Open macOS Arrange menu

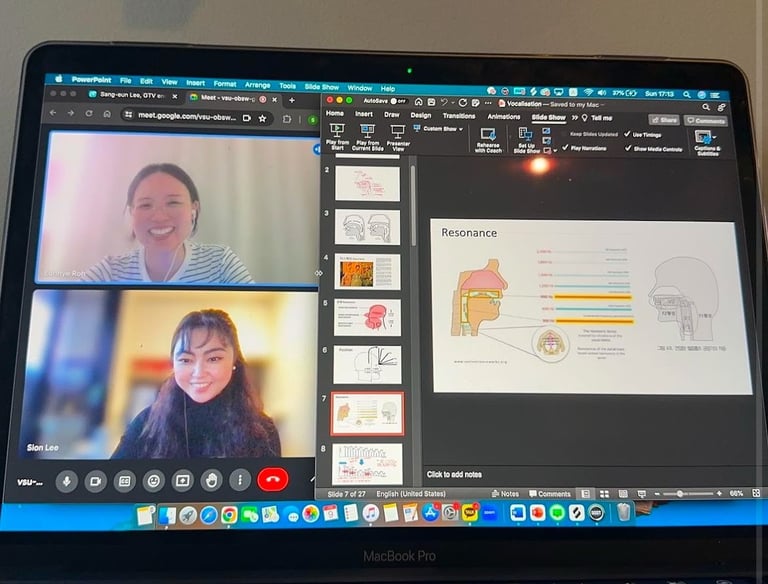pos(257,85)
